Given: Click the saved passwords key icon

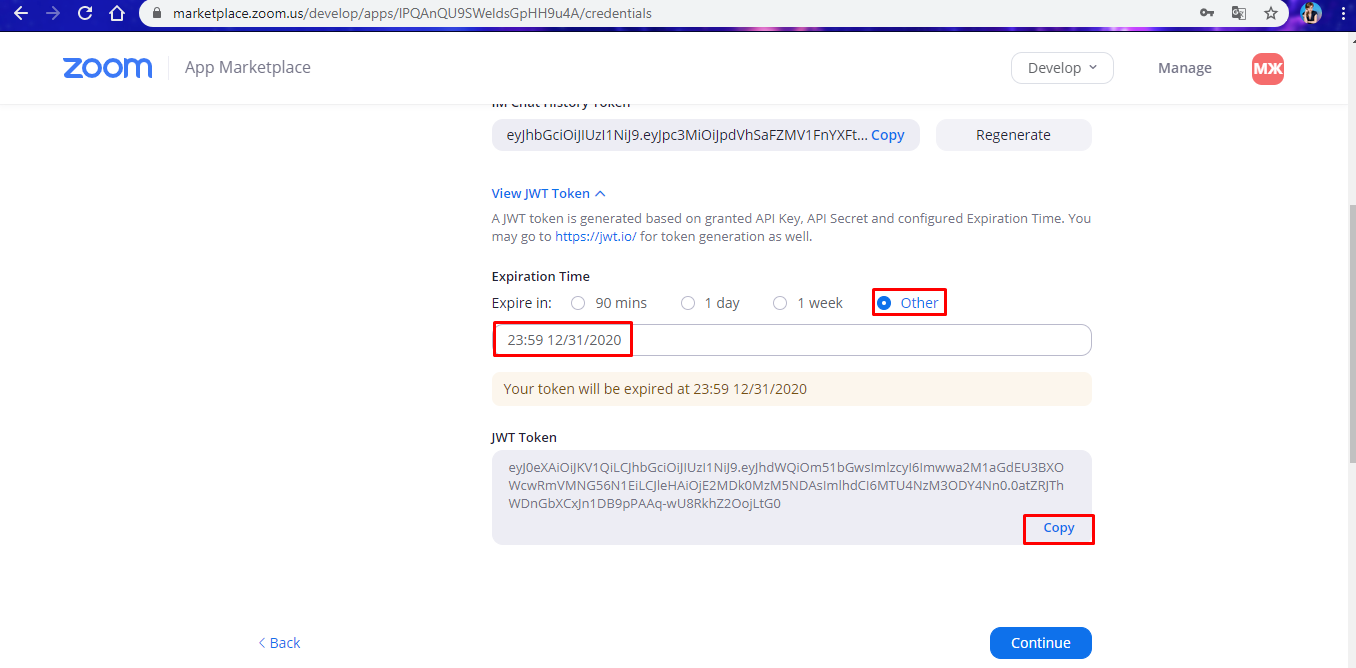Looking at the screenshot, I should [1207, 14].
